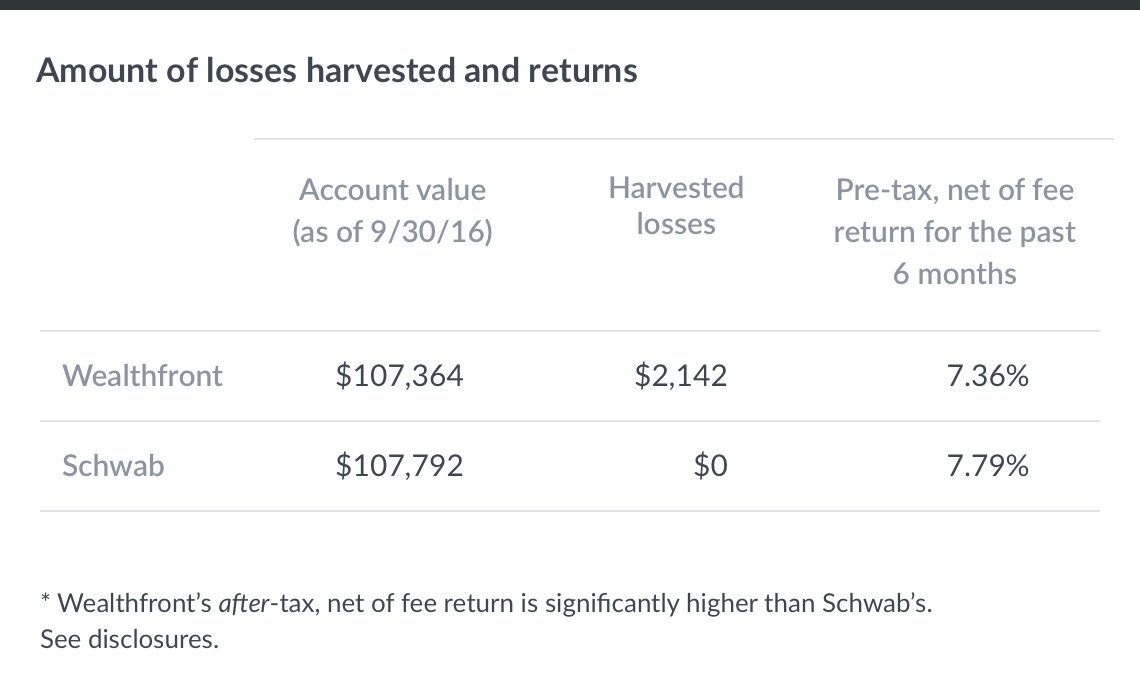Click the $2,142 harvested losses value
Screen dimensions: 1140x700
[680, 376]
